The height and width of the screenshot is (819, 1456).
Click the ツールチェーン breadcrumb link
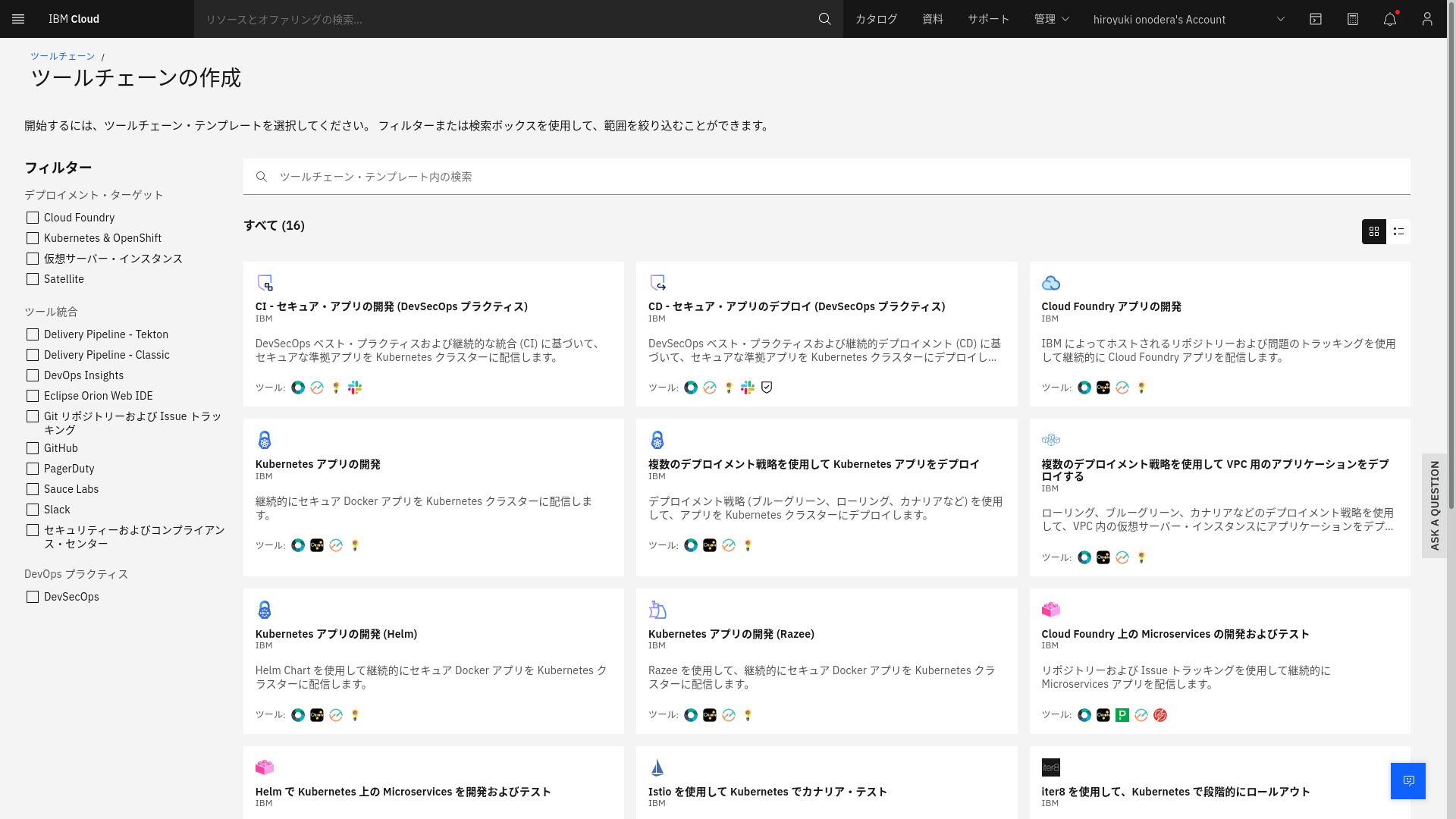(x=61, y=55)
